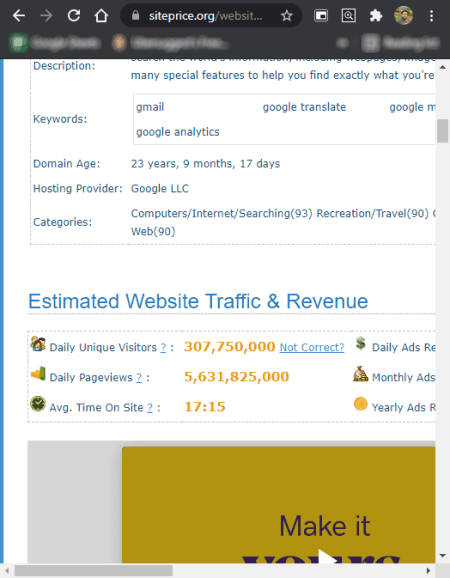This screenshot has width=450, height=578.
Task: Click the padlock site security icon
Action: tap(136, 15)
